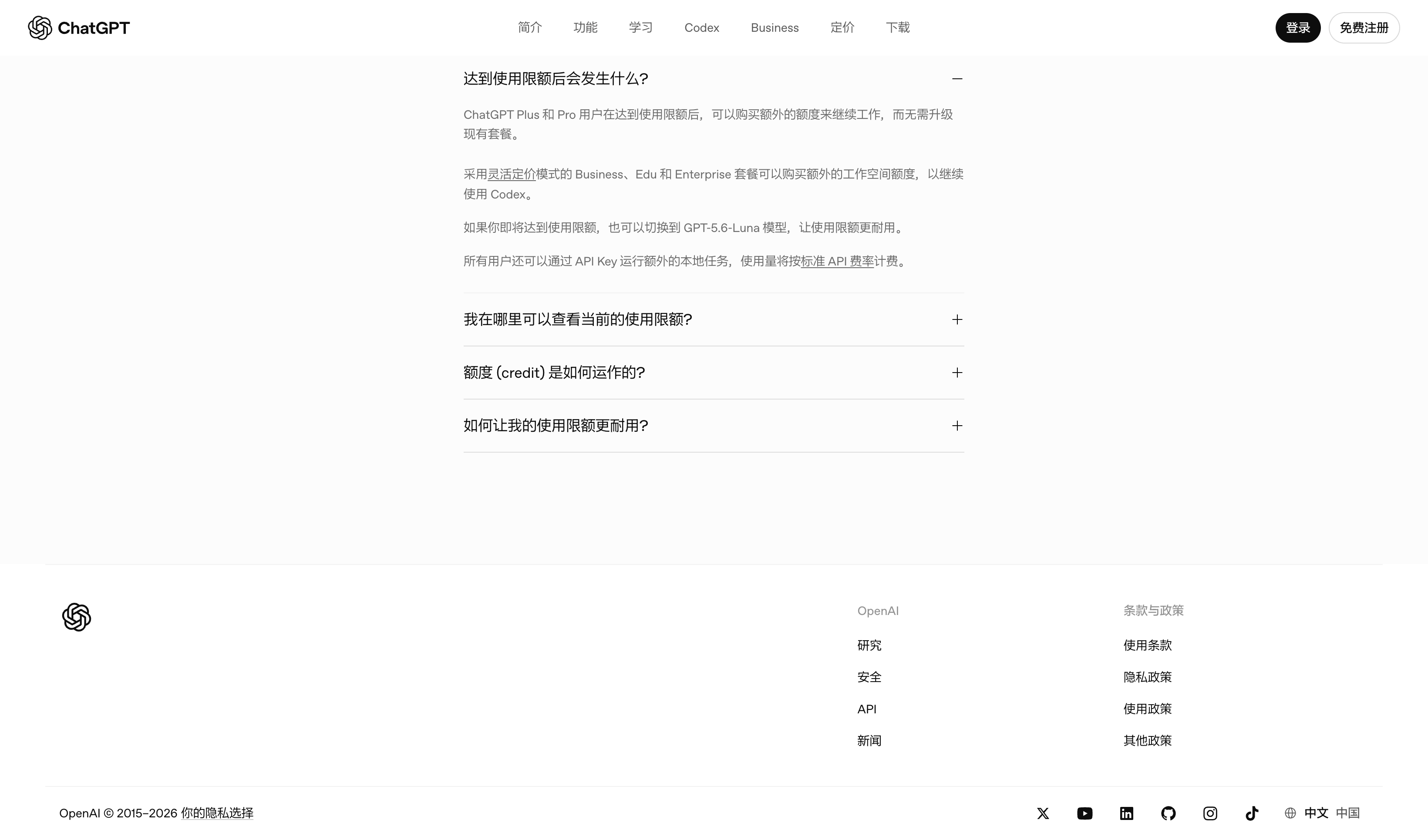Expand 我在哪里可以查看当前的使用限额 question

click(x=714, y=319)
